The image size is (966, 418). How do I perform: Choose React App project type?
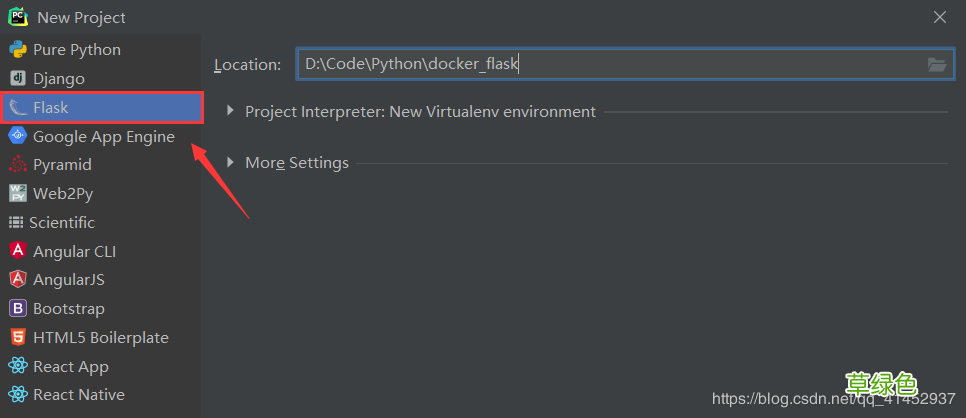(70, 367)
